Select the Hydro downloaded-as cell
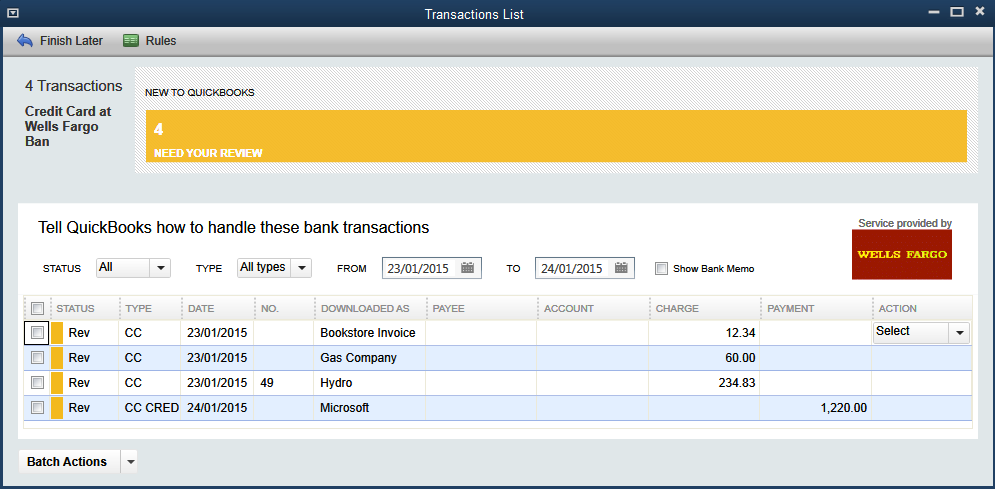Screen dimensions: 995x489 (x=369, y=383)
